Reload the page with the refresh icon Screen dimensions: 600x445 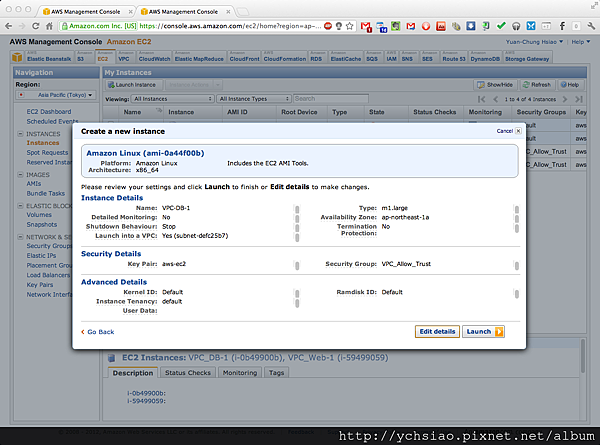(36, 26)
